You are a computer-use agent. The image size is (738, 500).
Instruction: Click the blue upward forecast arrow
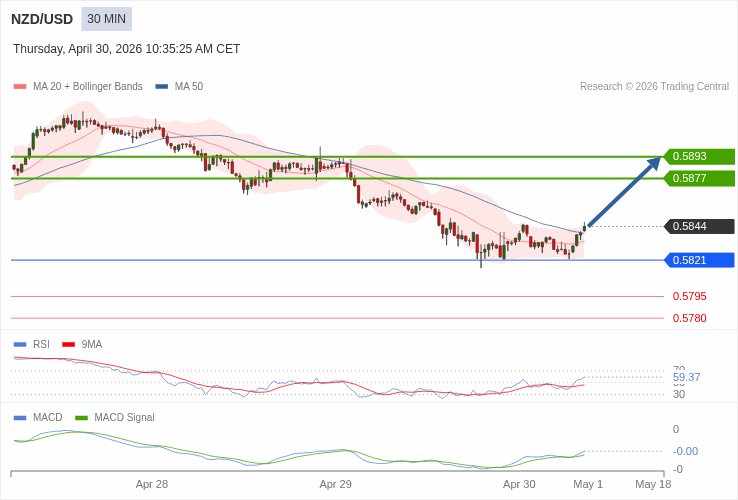point(623,193)
